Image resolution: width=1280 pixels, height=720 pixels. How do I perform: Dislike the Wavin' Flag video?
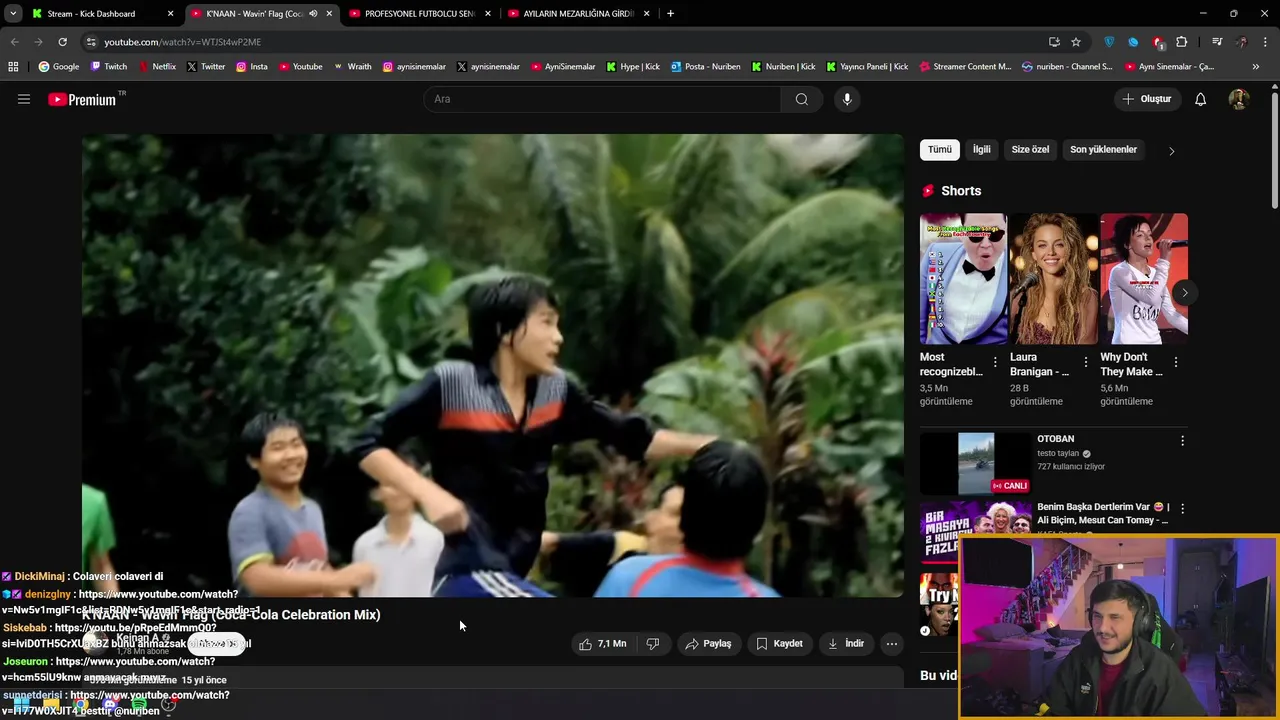(653, 644)
